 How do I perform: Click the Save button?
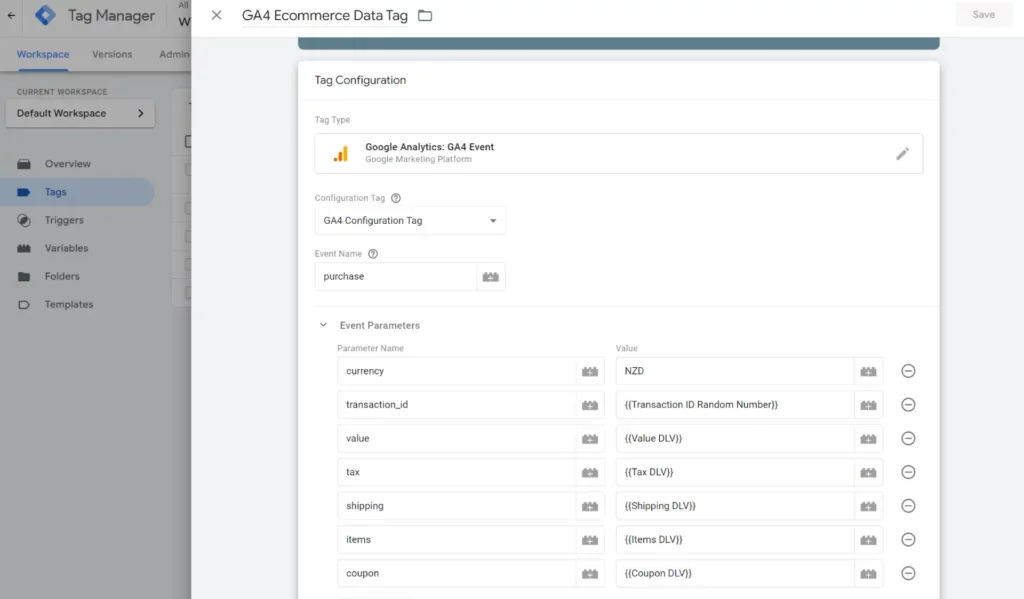tap(984, 14)
